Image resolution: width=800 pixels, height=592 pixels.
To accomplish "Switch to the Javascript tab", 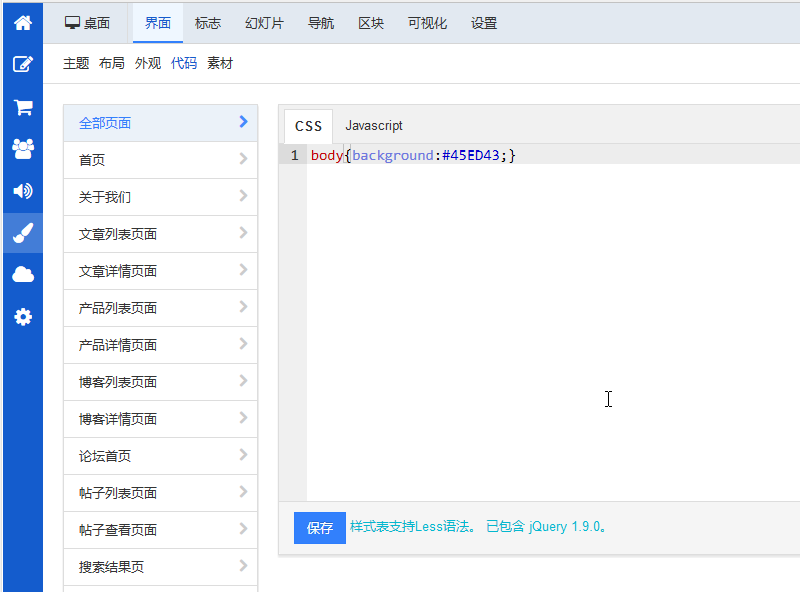I will tap(374, 126).
